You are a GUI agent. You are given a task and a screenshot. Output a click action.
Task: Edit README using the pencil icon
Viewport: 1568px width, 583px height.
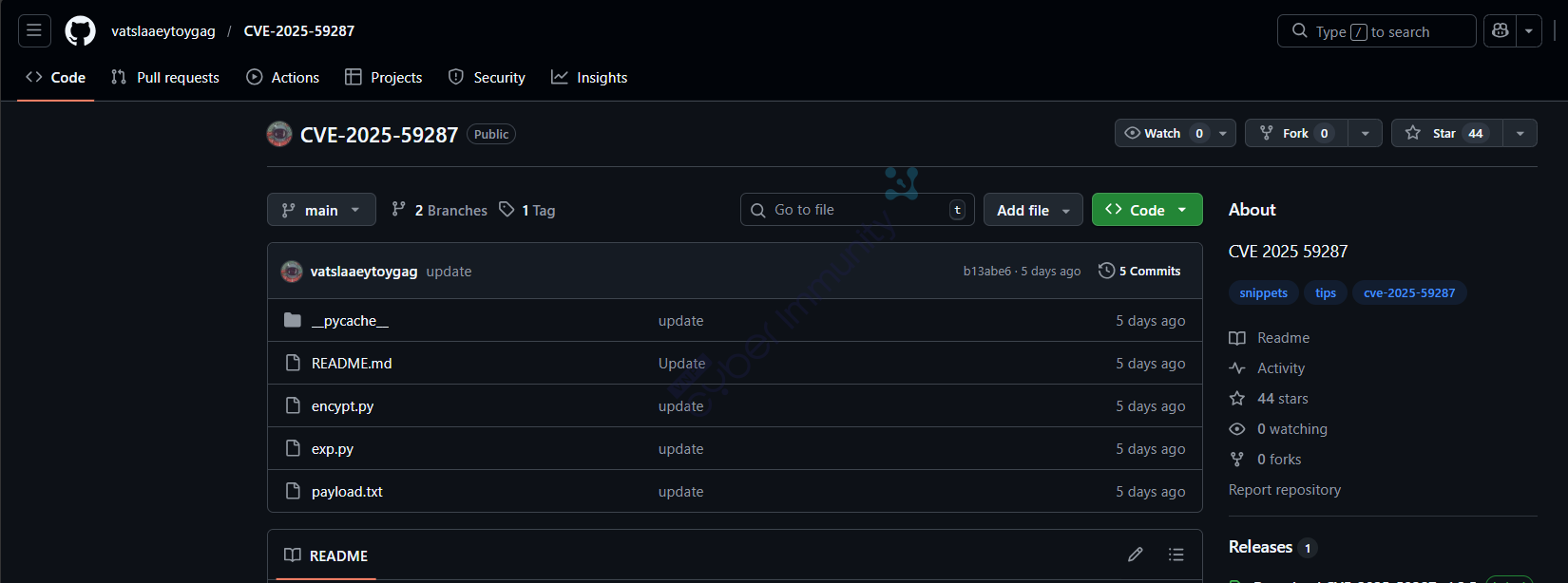[x=1135, y=555]
